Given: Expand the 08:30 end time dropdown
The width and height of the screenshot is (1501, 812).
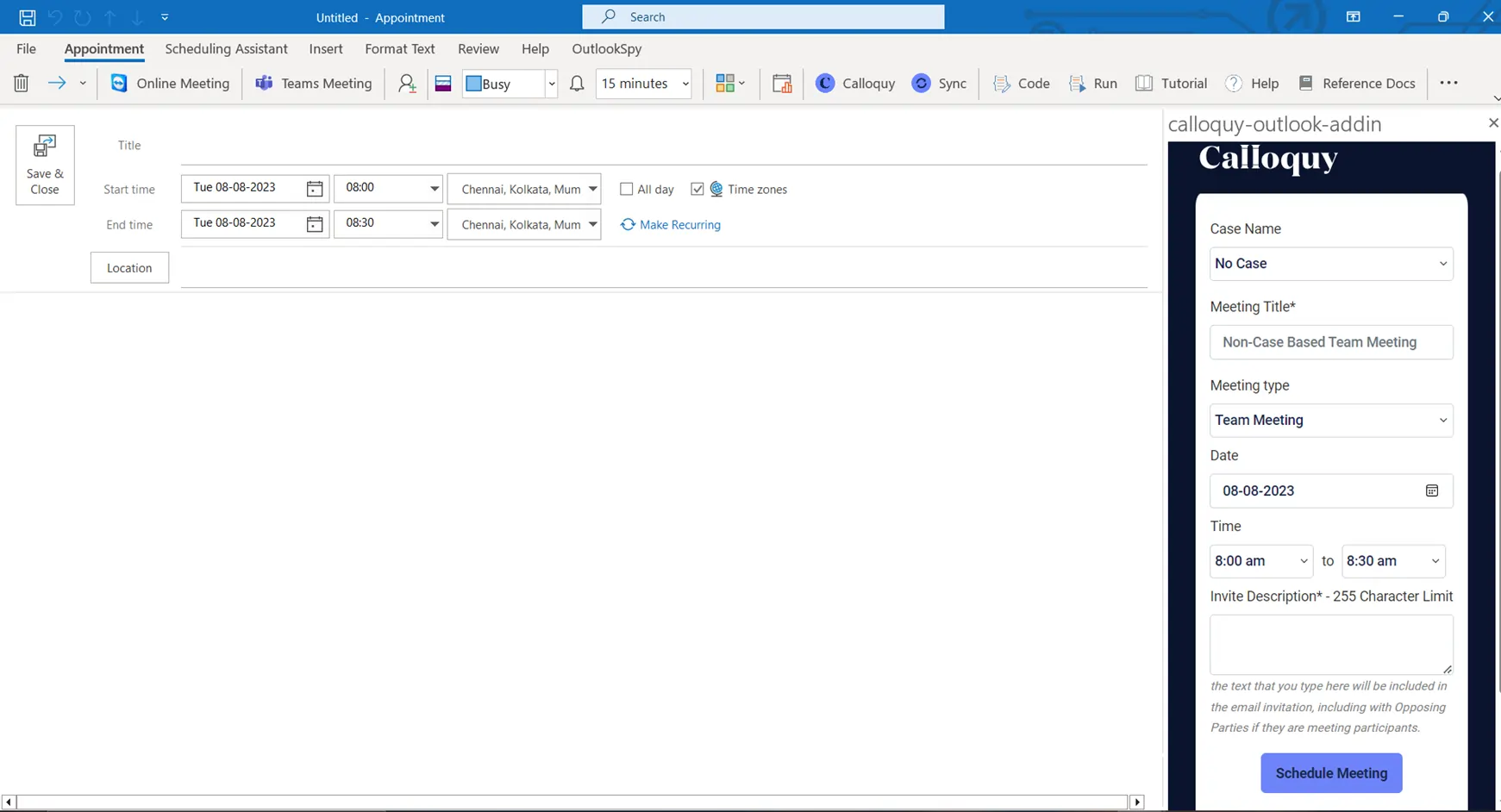Looking at the screenshot, I should [x=435, y=224].
